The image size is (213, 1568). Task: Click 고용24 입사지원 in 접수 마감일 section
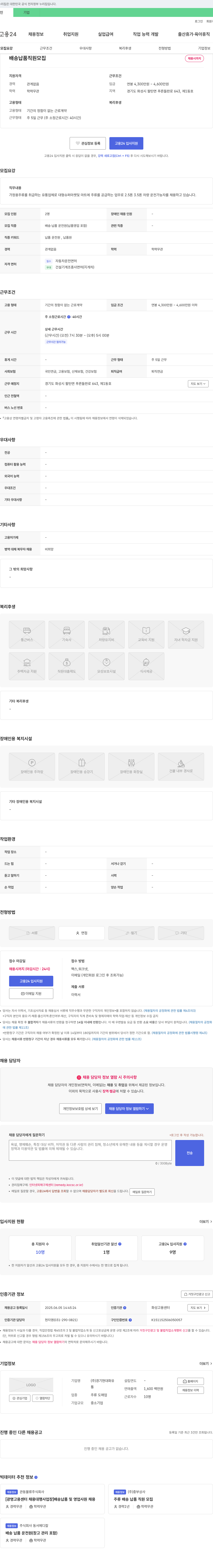click(x=31, y=981)
